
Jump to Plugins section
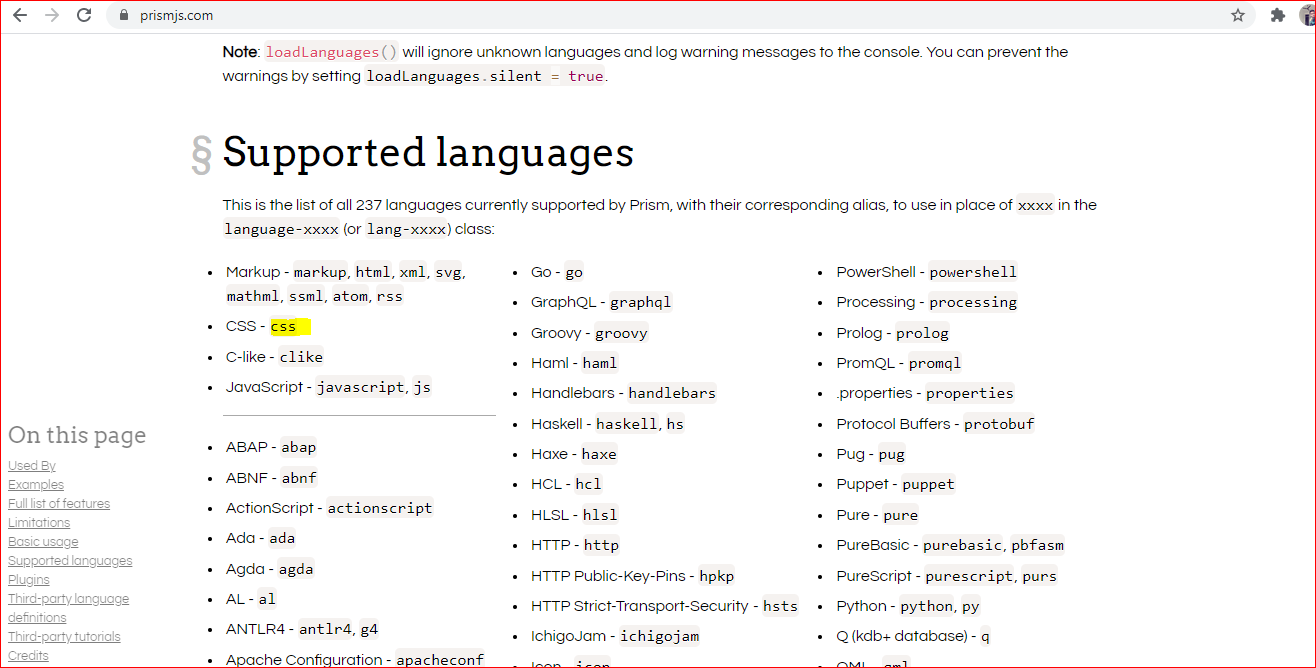pyautogui.click(x=29, y=580)
